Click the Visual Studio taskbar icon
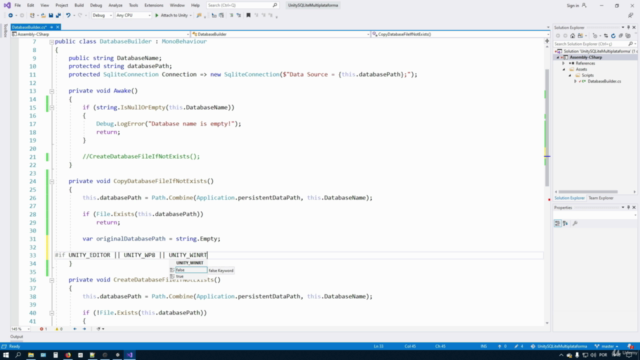 130,355
